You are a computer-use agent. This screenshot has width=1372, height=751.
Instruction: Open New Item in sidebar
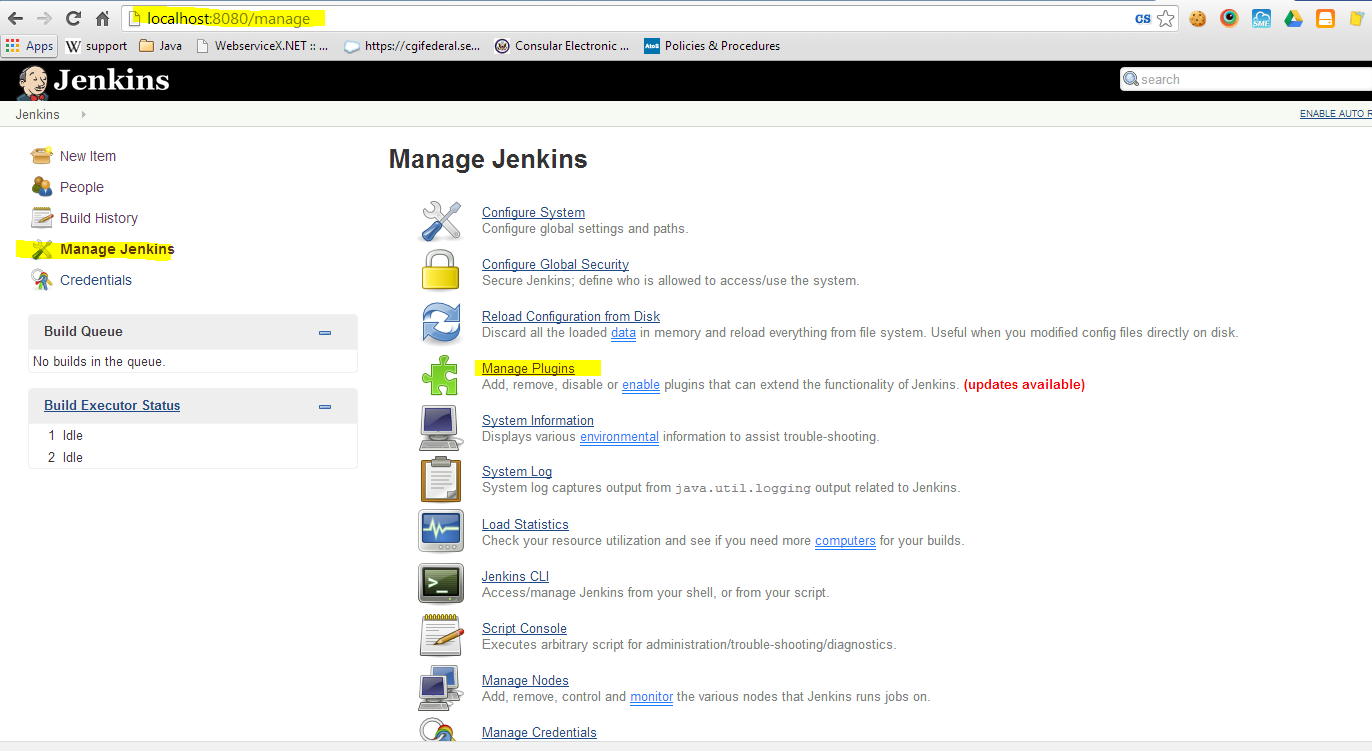click(x=88, y=156)
